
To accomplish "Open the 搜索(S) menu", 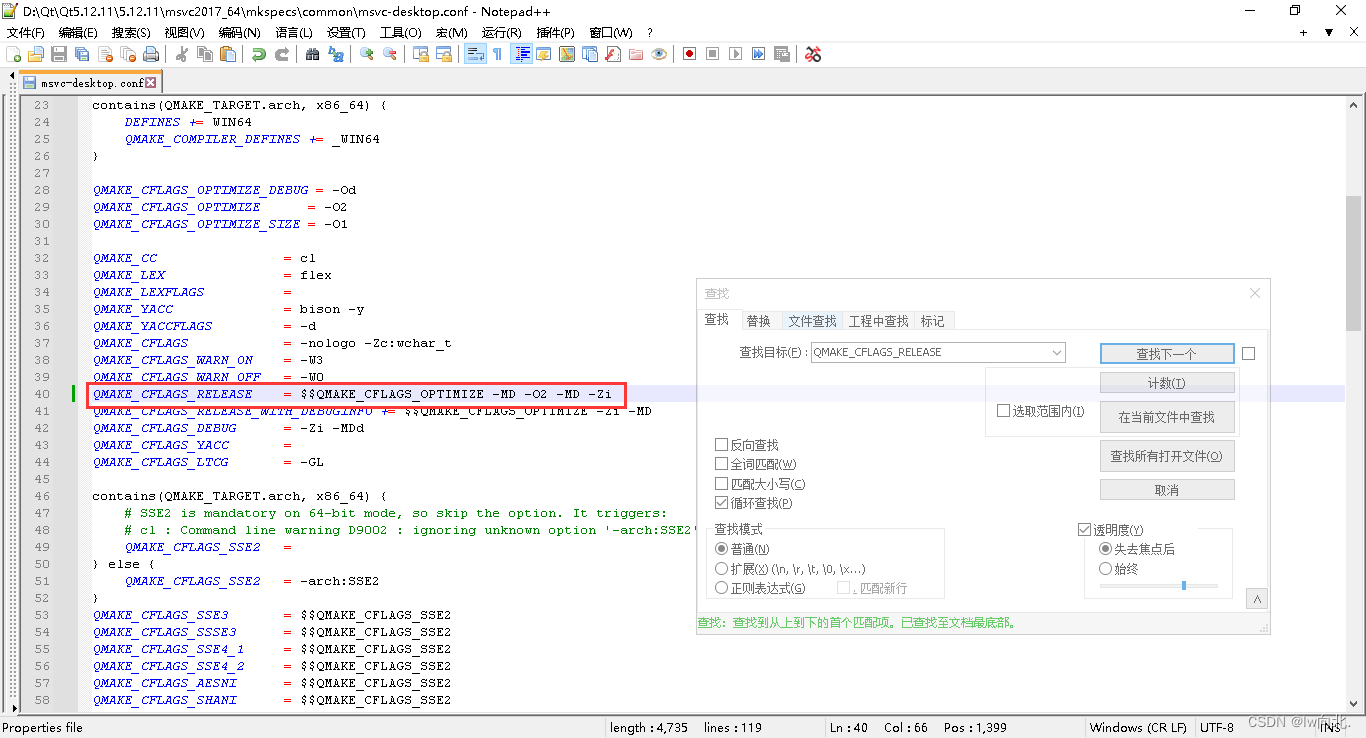I will (131, 33).
